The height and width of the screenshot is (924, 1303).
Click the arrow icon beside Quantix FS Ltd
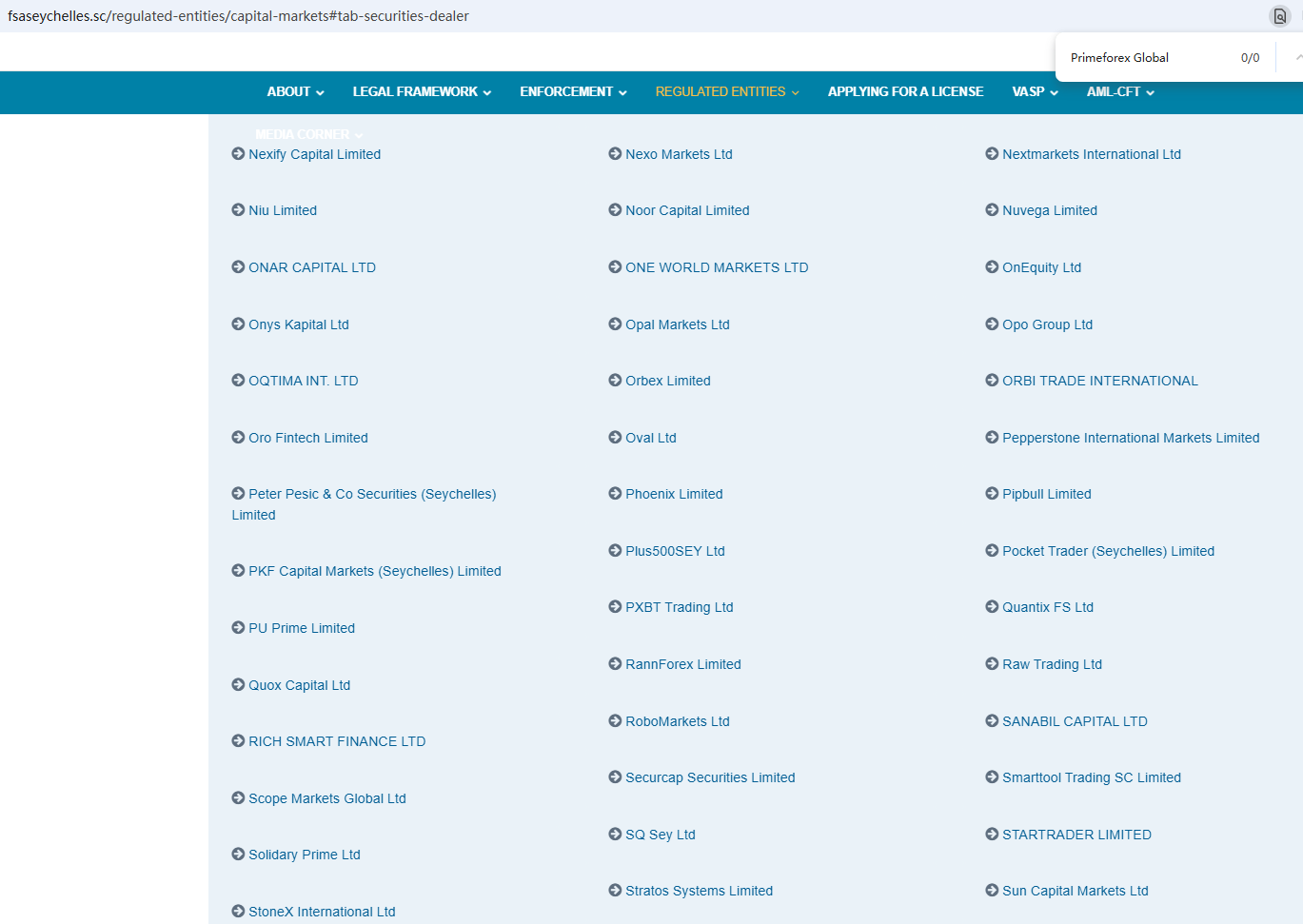coord(992,606)
